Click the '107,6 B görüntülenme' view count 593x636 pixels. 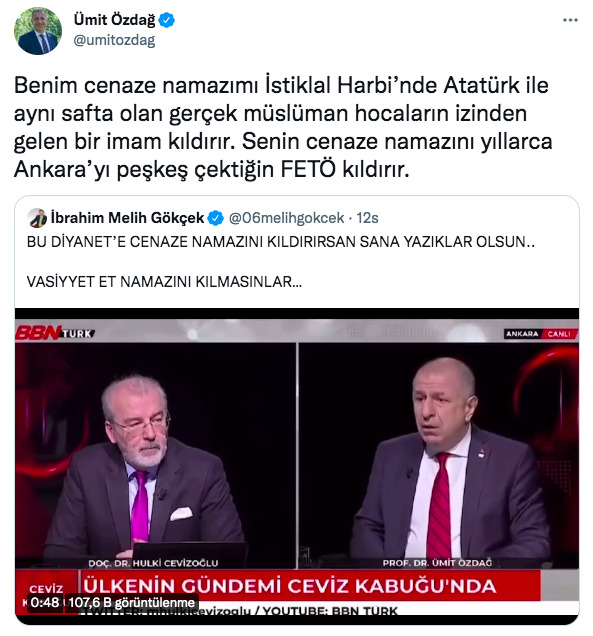(x=131, y=602)
